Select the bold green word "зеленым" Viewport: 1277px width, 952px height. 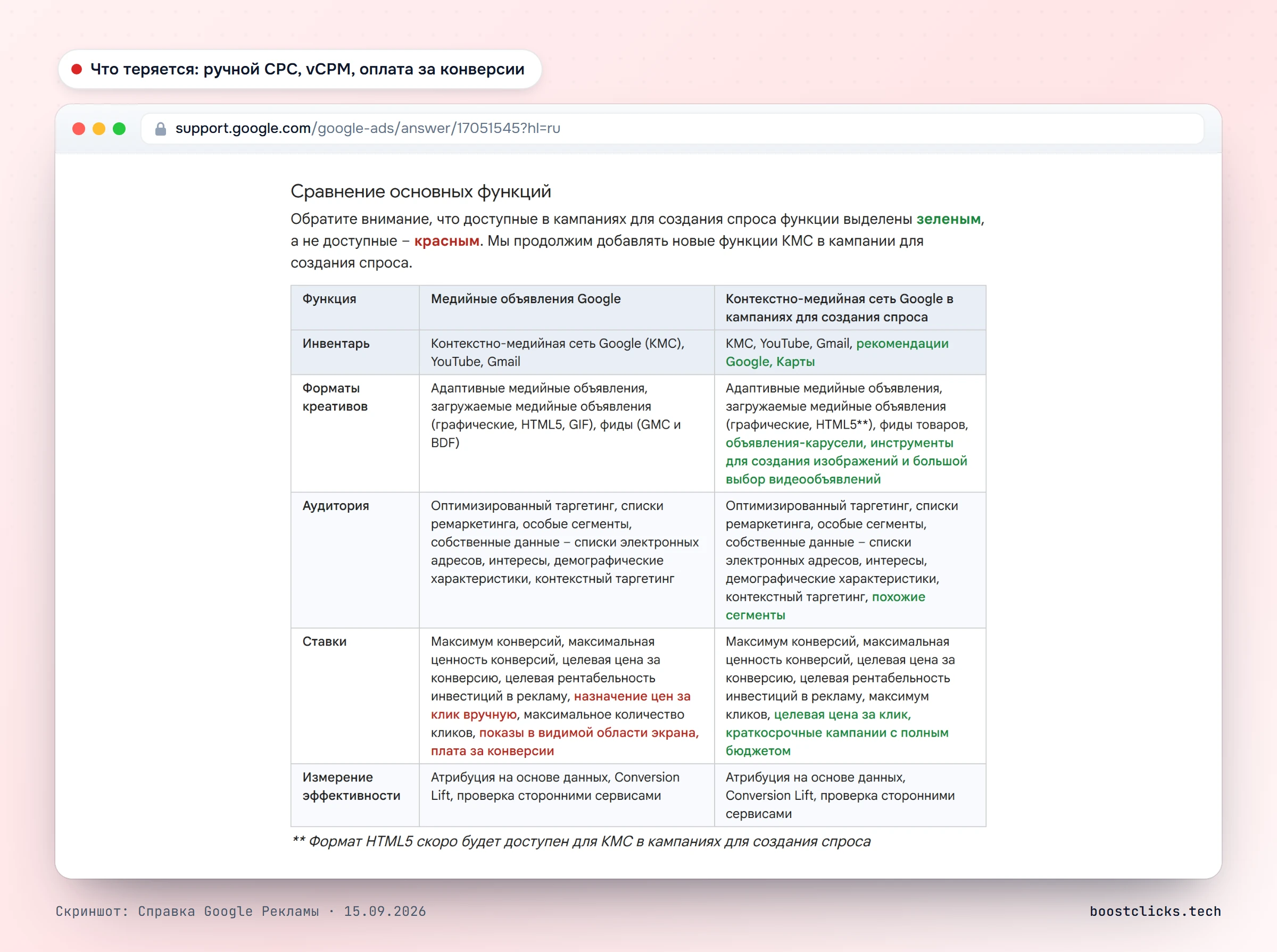[948, 219]
